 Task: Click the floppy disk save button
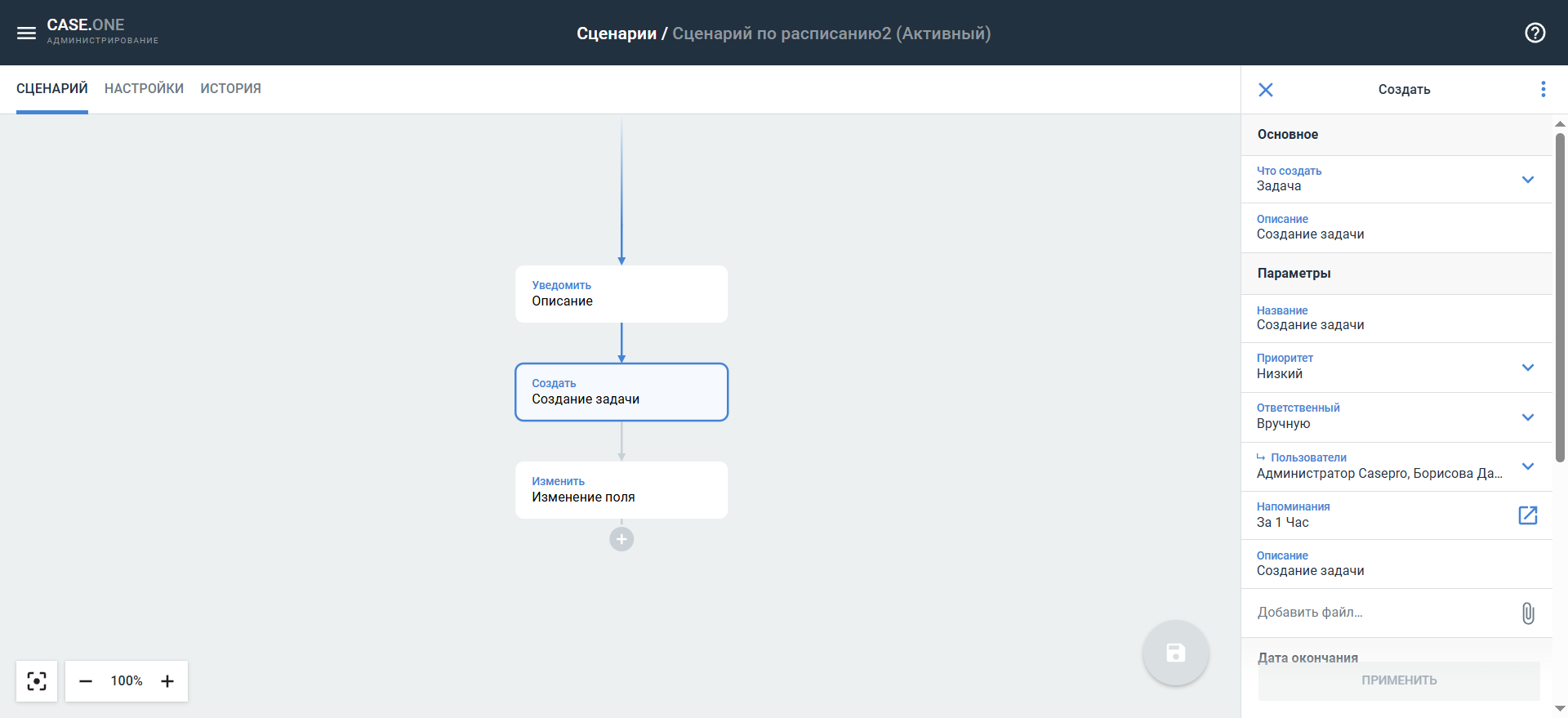tap(1175, 653)
